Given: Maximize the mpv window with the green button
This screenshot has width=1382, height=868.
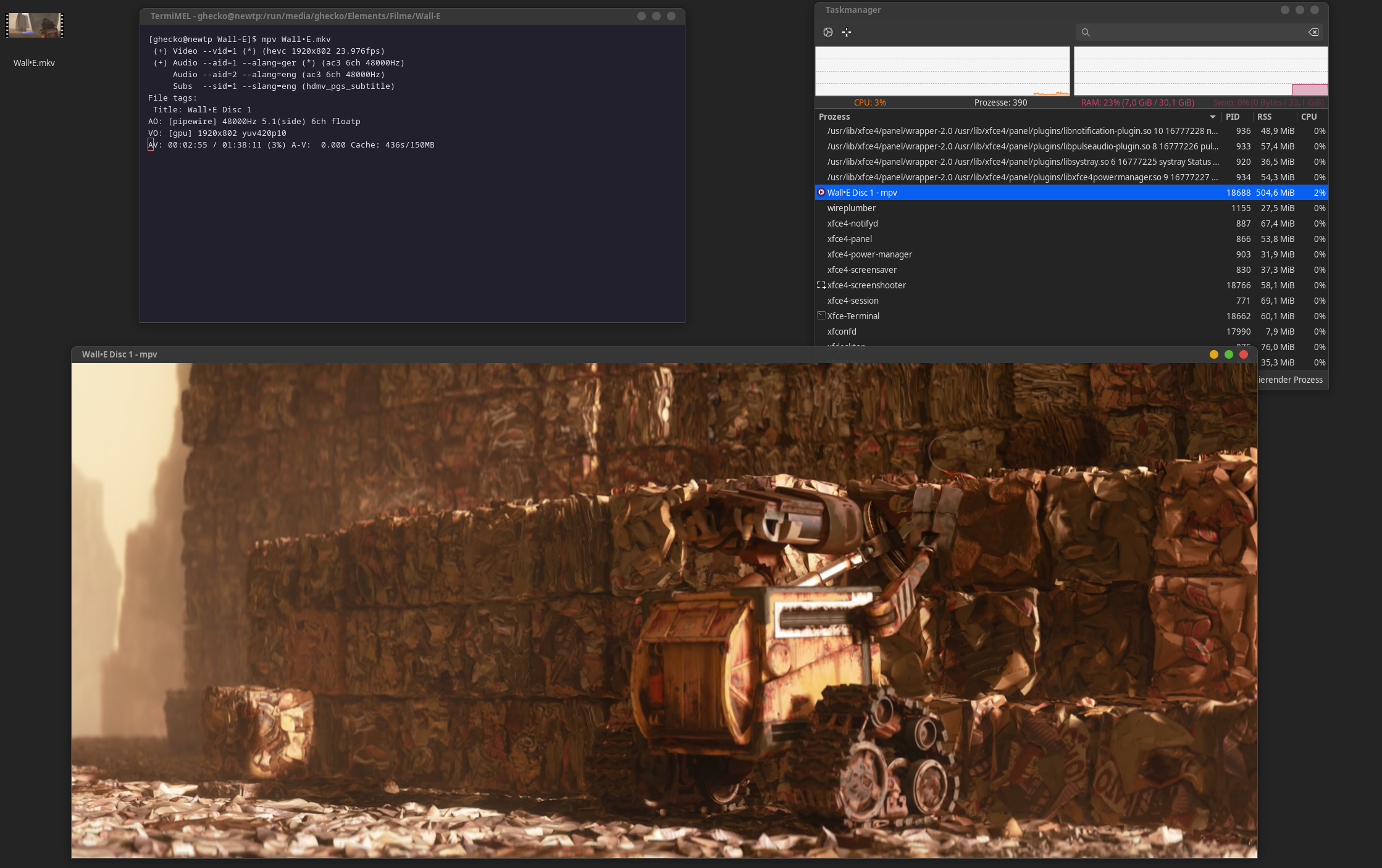Looking at the screenshot, I should point(1229,354).
